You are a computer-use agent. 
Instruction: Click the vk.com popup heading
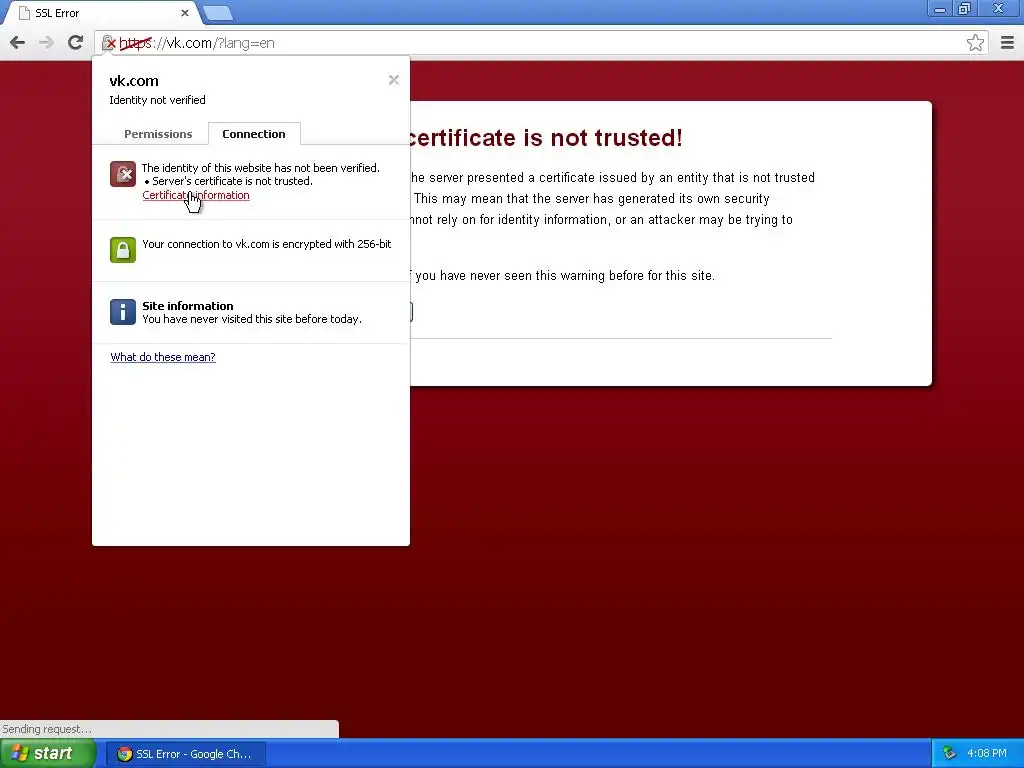(134, 81)
